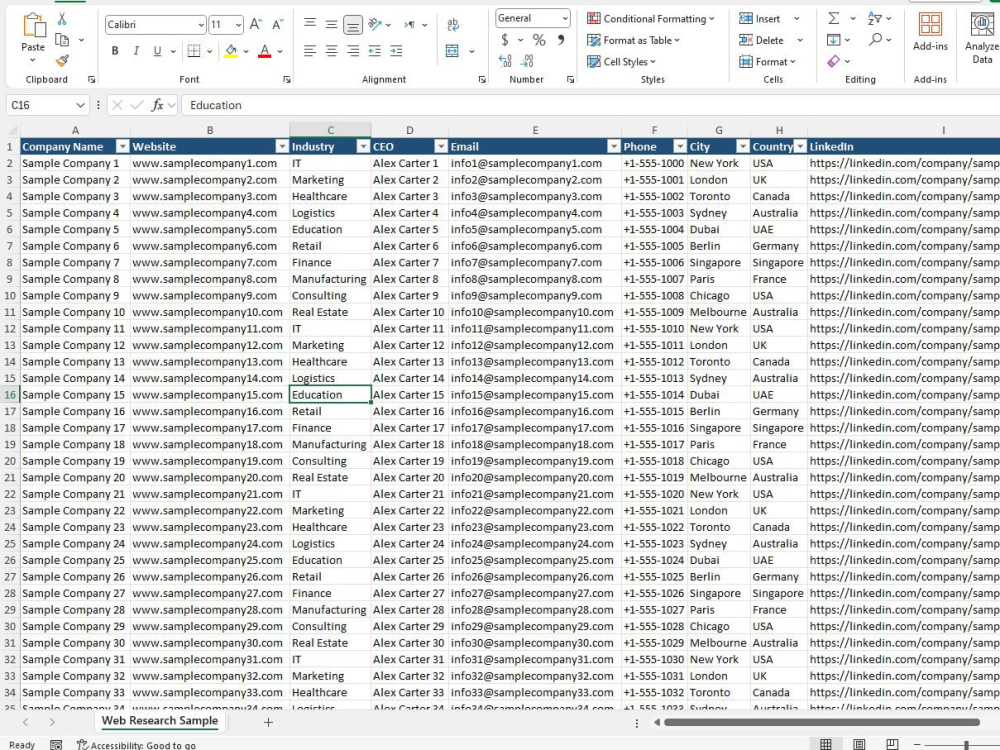The height and width of the screenshot is (750, 1000).
Task: Click the Copy icon
Action: [62, 40]
